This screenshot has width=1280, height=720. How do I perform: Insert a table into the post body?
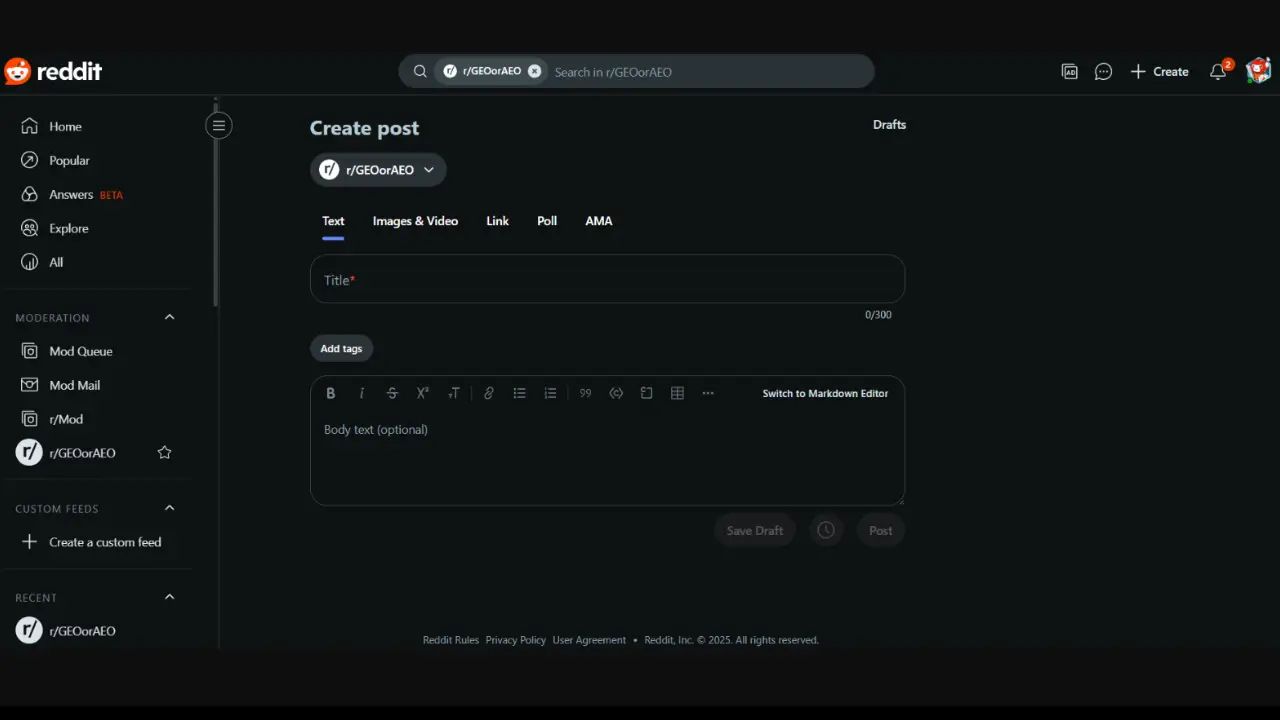[x=677, y=393]
